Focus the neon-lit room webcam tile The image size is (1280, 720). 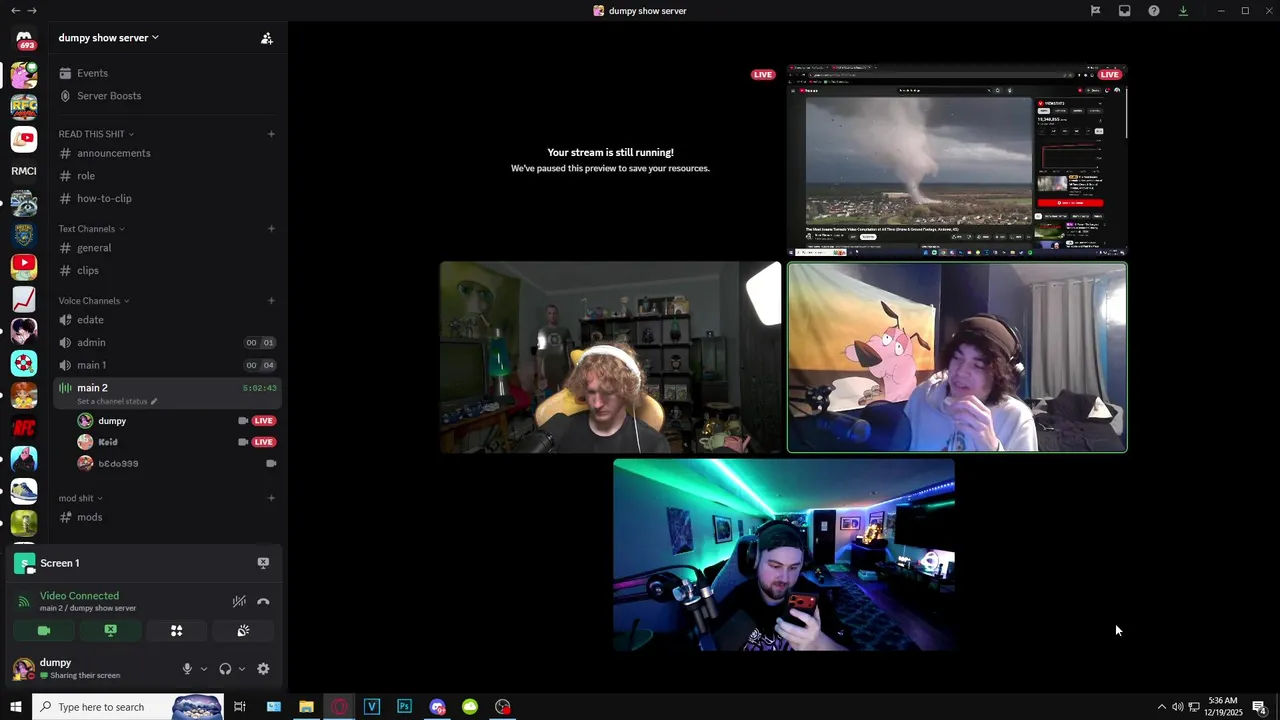[784, 555]
